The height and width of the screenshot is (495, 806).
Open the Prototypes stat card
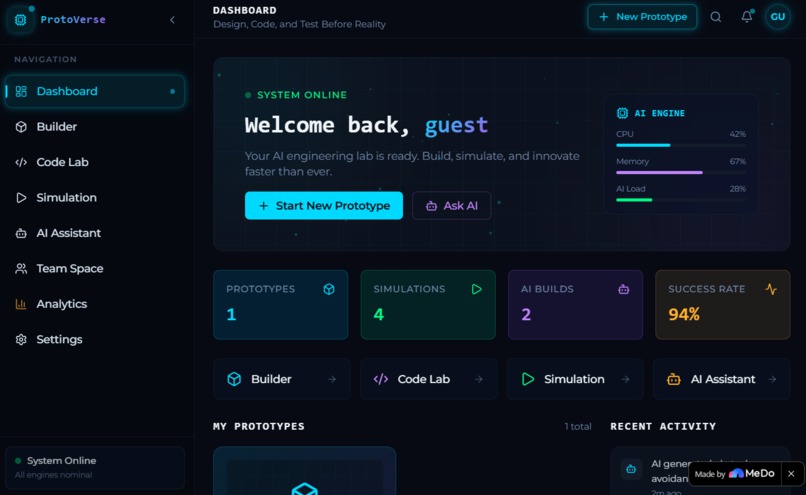click(281, 305)
